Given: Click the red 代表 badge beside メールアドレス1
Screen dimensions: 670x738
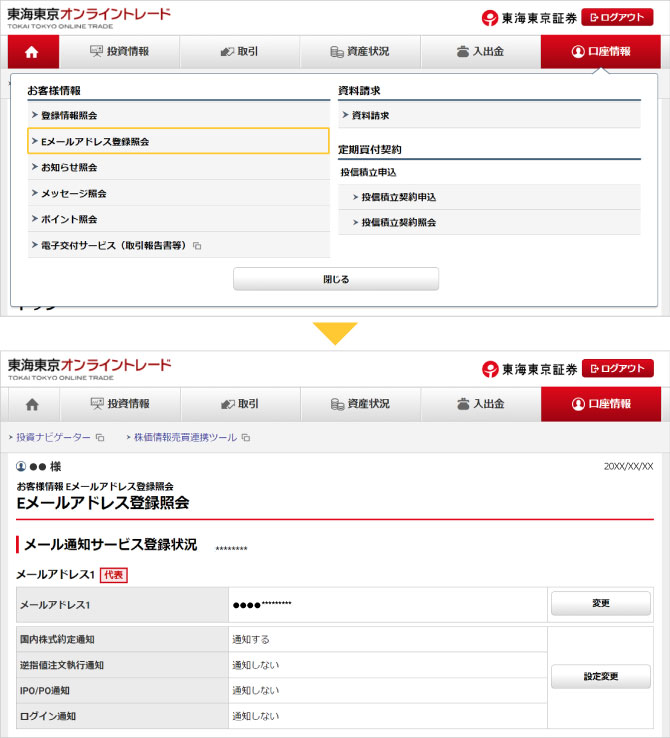Looking at the screenshot, I should coord(114,575).
